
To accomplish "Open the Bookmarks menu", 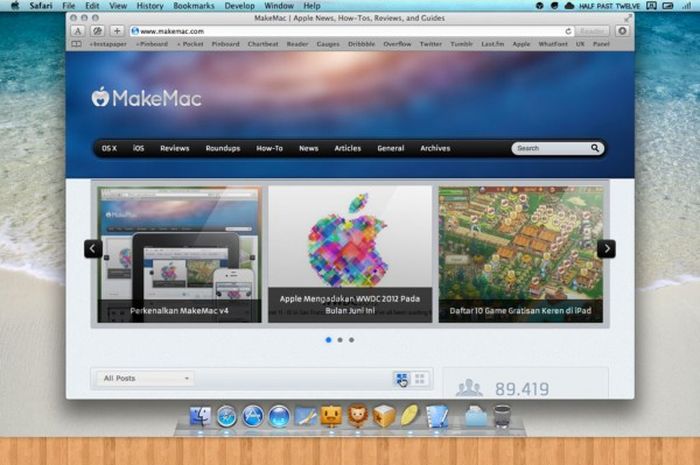I will (x=194, y=6).
